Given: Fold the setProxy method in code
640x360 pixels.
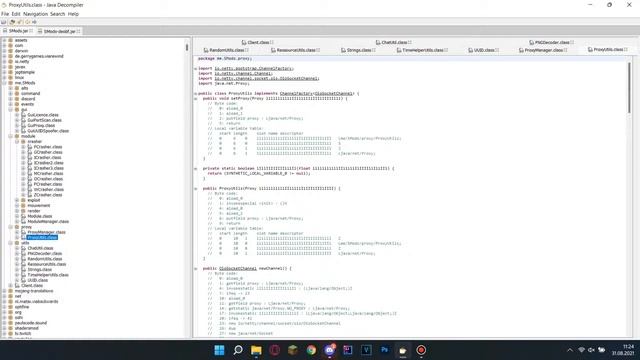Looking at the screenshot, I should click(196, 99).
